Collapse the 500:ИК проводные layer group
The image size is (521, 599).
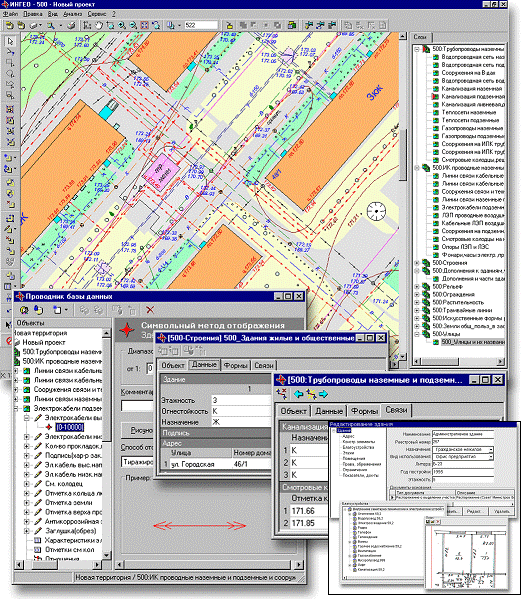[x=417, y=168]
